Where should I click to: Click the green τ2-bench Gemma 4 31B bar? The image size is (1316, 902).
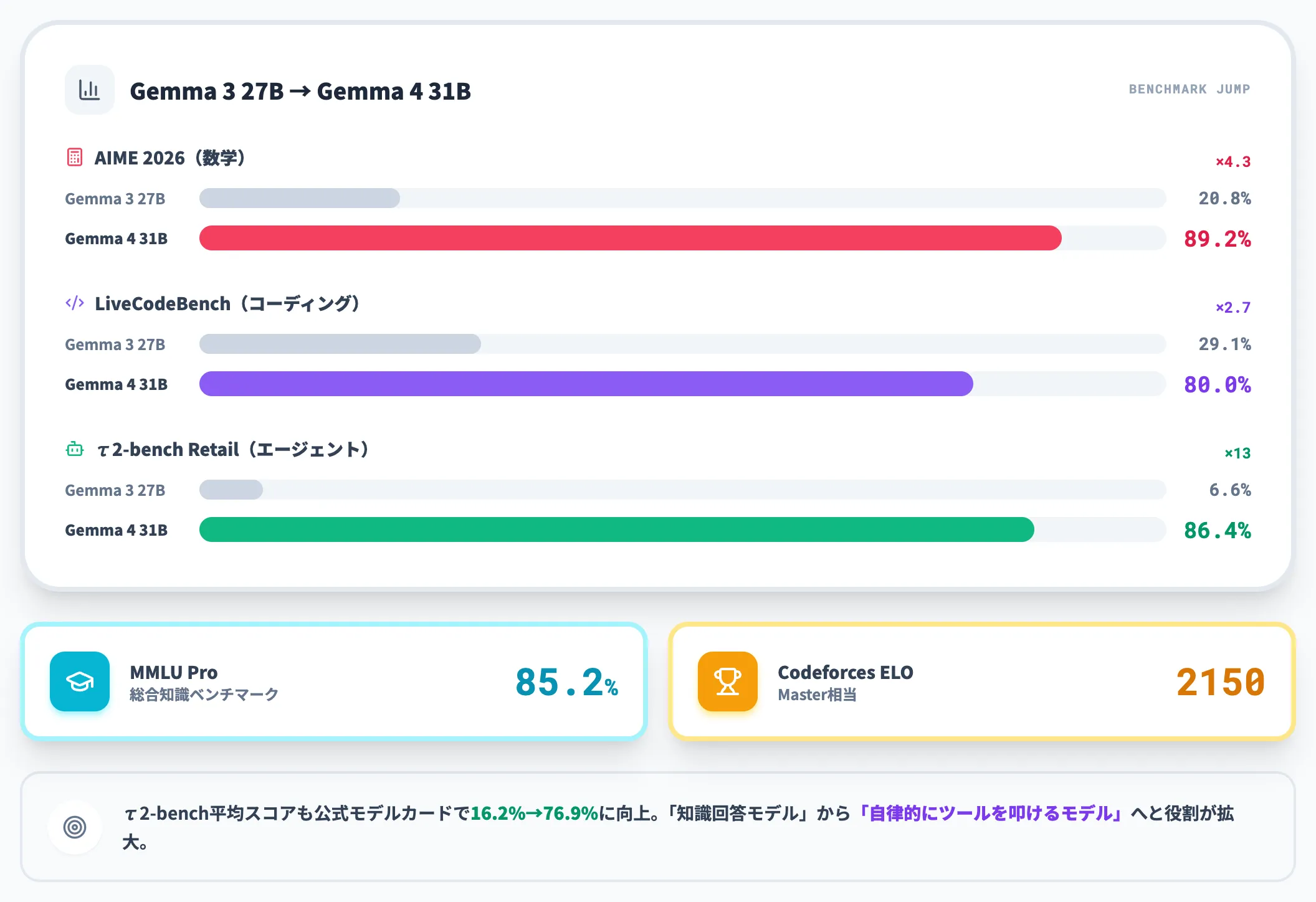pyautogui.click(x=616, y=529)
